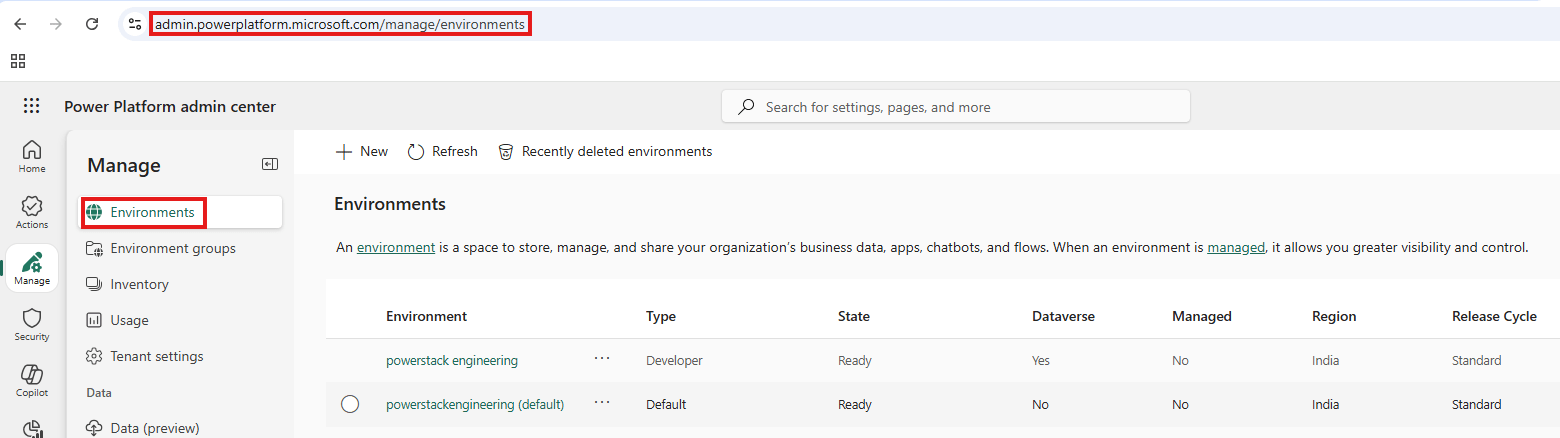
Task: Click 'Developer' type cell
Action: 674,360
